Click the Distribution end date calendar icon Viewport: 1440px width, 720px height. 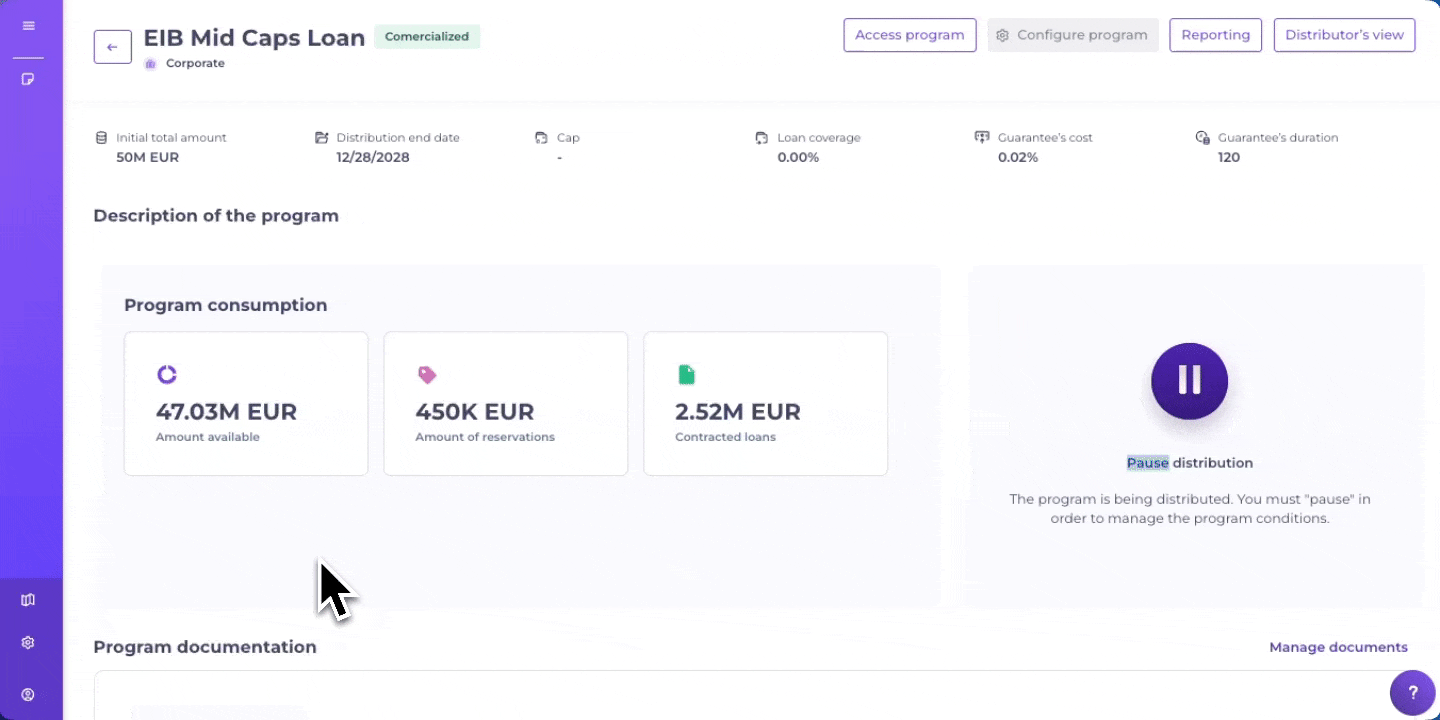[321, 137]
